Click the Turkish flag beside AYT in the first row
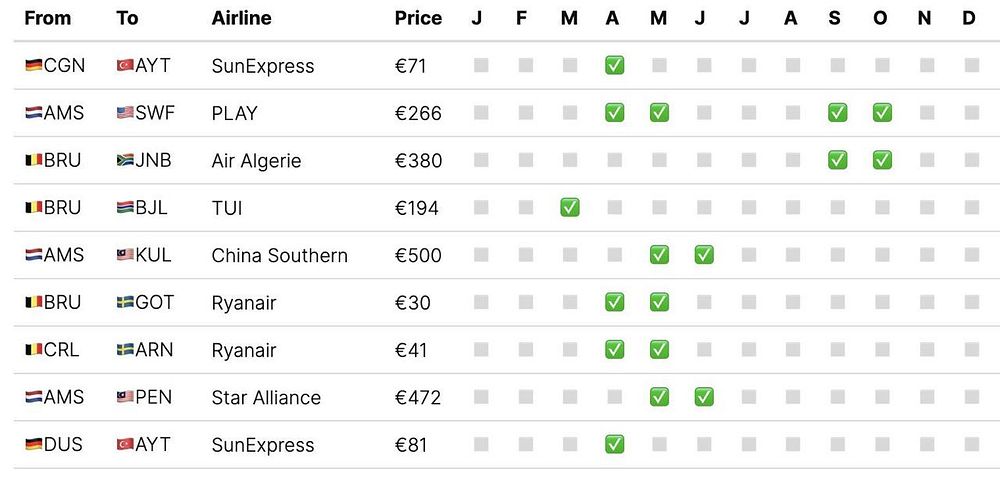1000x477 pixels. (x=125, y=65)
